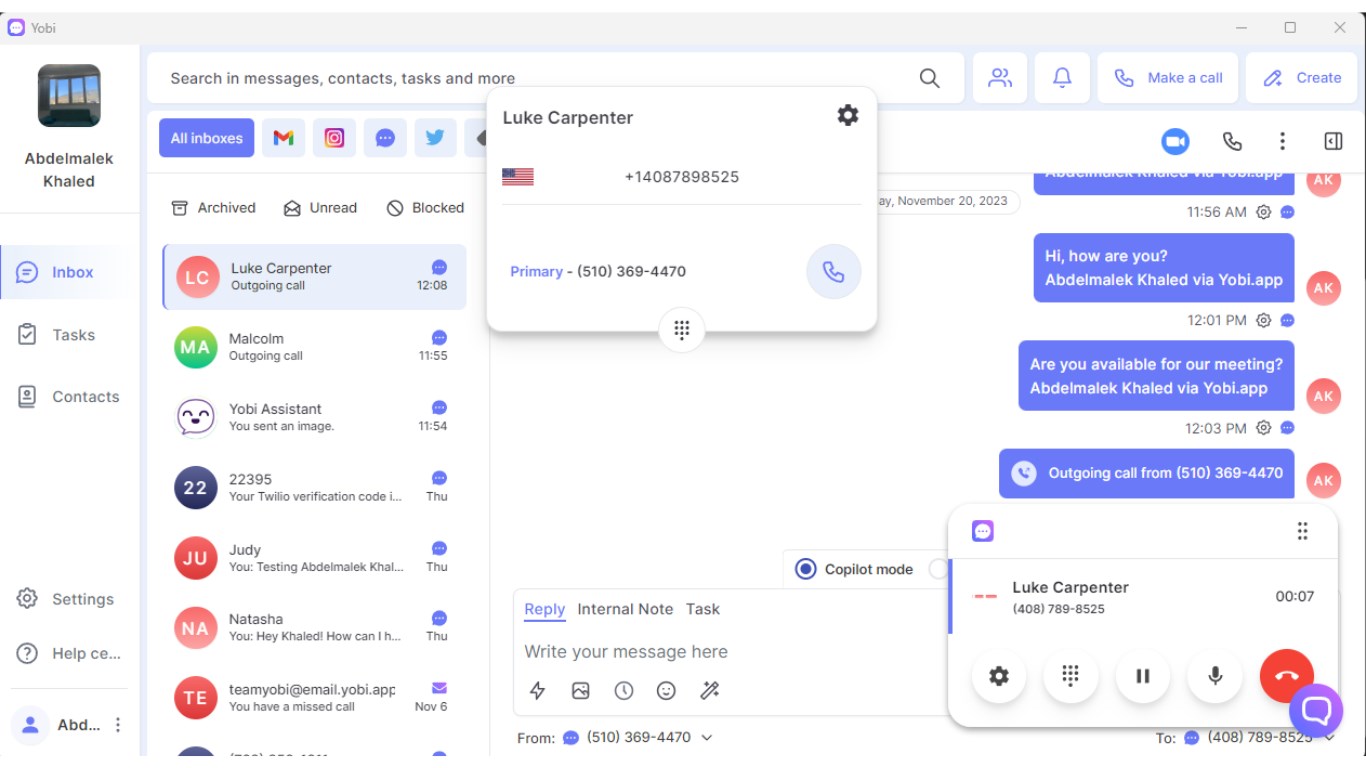
Task: Expand the From number dropdown
Action: point(706,738)
